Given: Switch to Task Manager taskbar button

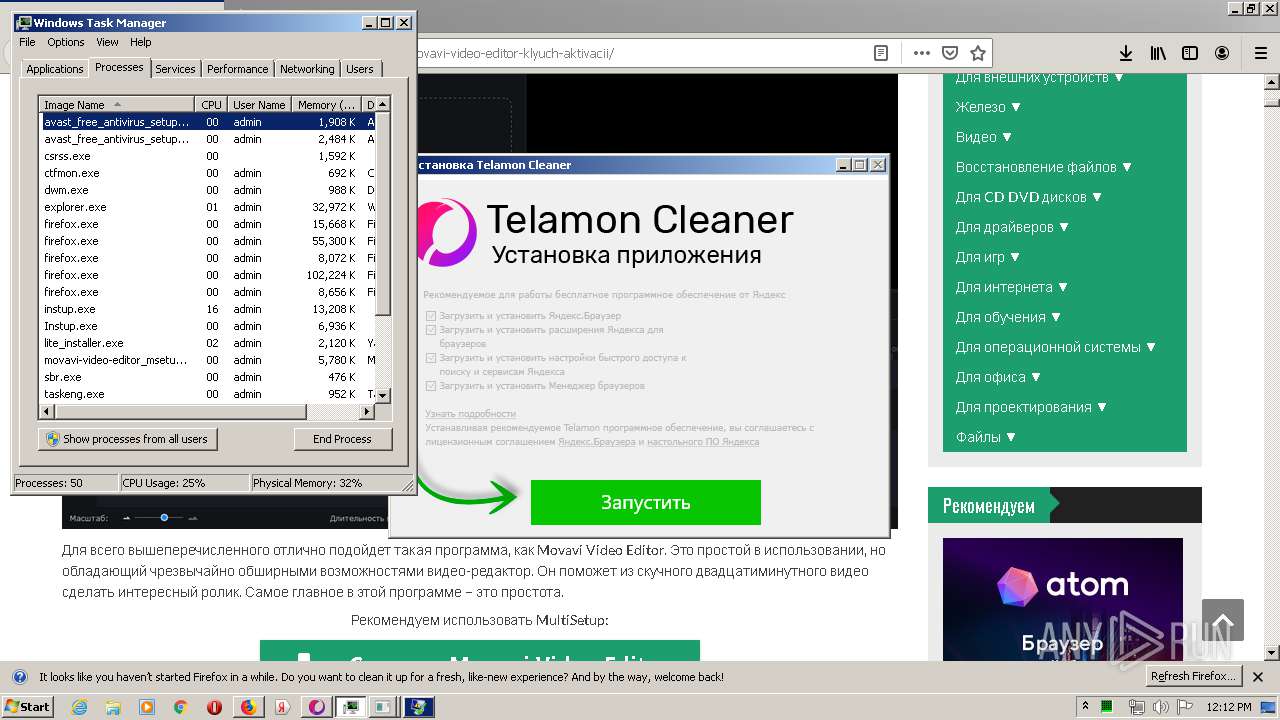Looking at the screenshot, I should pyautogui.click(x=351, y=707).
